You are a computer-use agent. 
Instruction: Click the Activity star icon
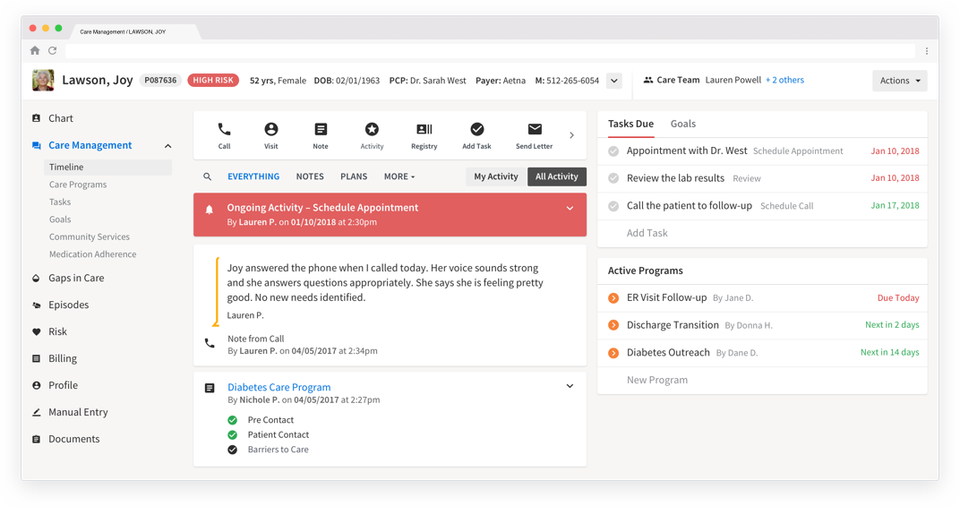click(x=372, y=130)
